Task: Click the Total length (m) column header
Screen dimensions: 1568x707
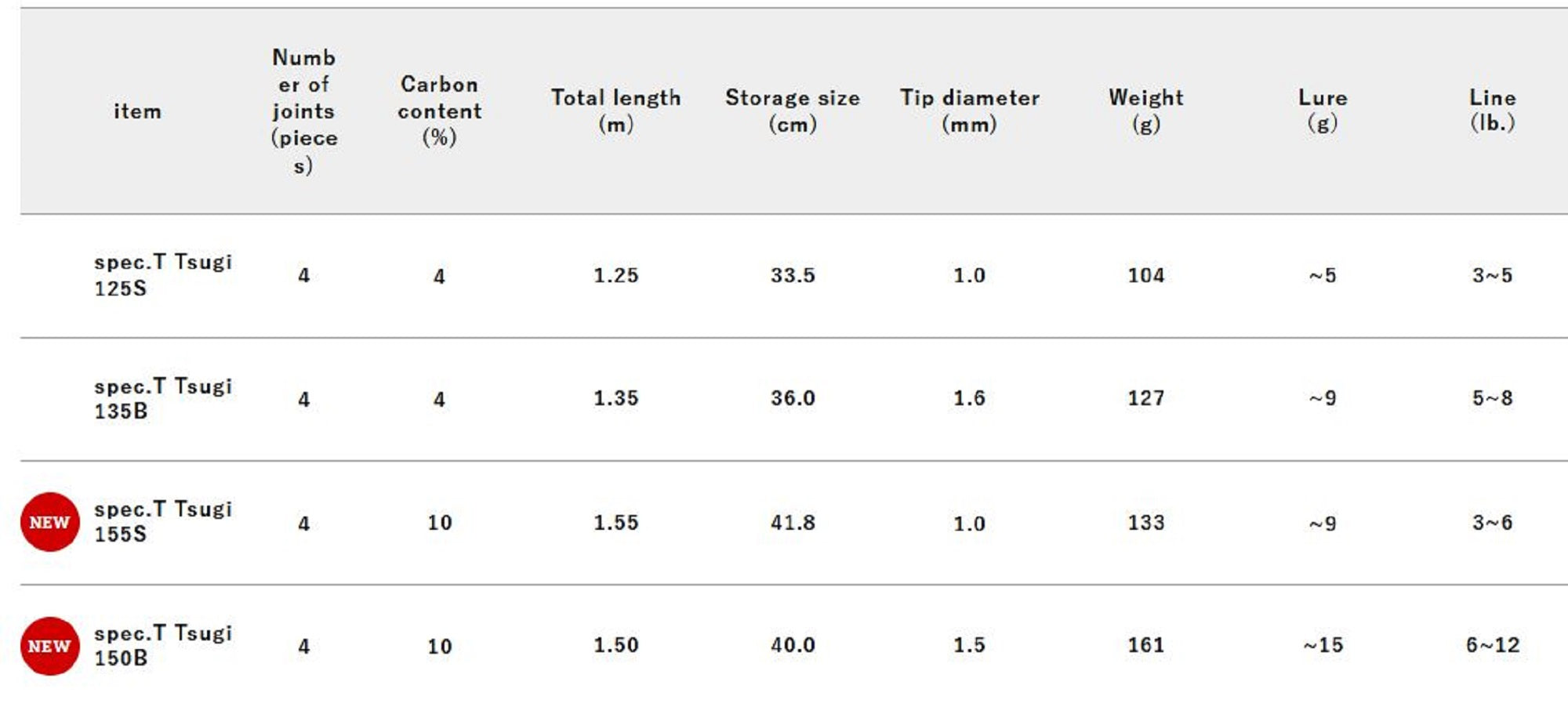Action: click(615, 111)
